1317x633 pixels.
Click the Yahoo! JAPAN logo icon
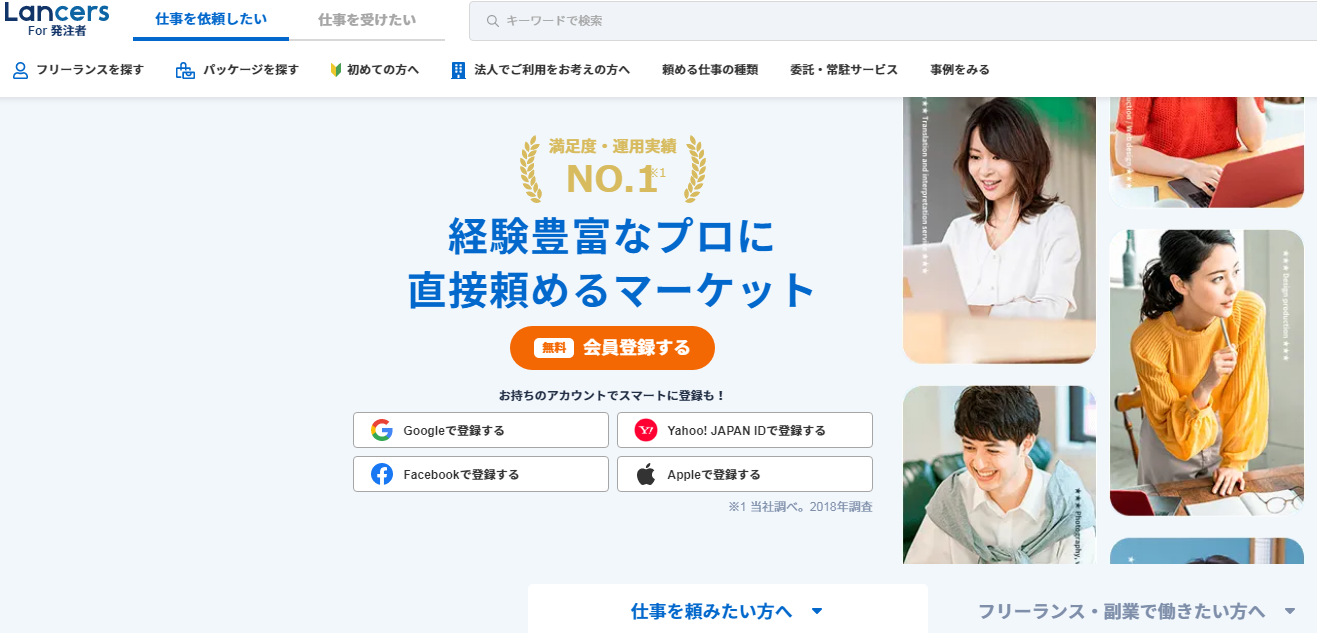646,430
